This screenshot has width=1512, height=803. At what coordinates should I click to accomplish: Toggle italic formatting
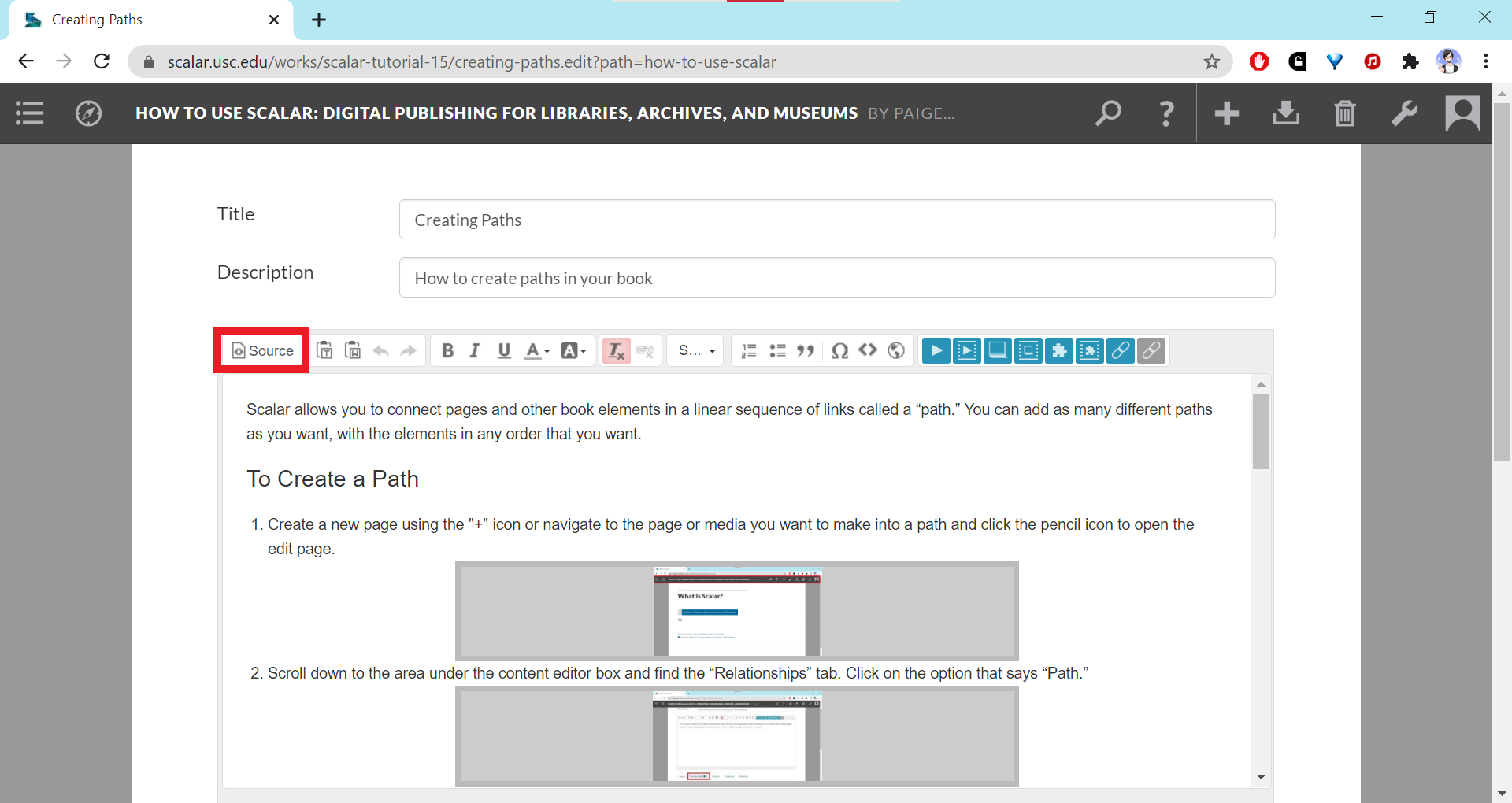(x=475, y=351)
